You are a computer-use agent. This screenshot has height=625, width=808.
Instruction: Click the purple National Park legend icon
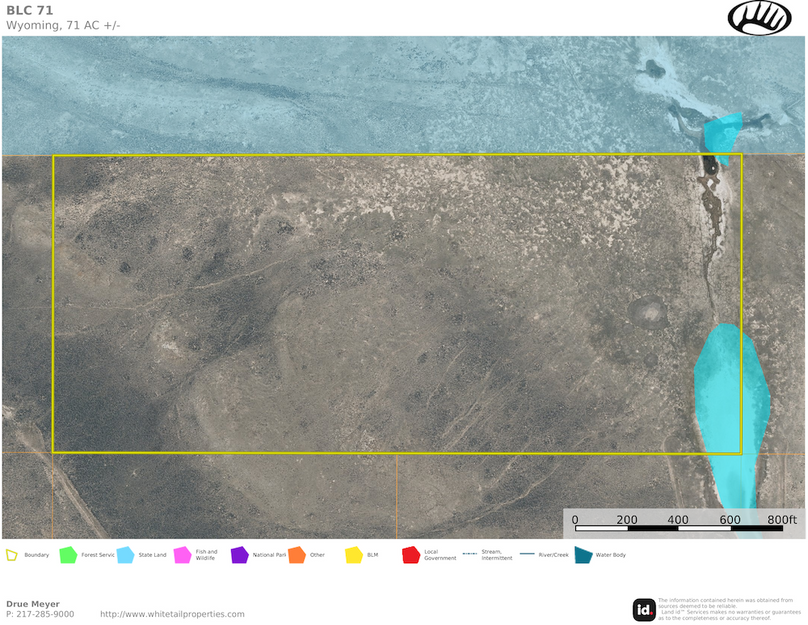[x=239, y=555]
